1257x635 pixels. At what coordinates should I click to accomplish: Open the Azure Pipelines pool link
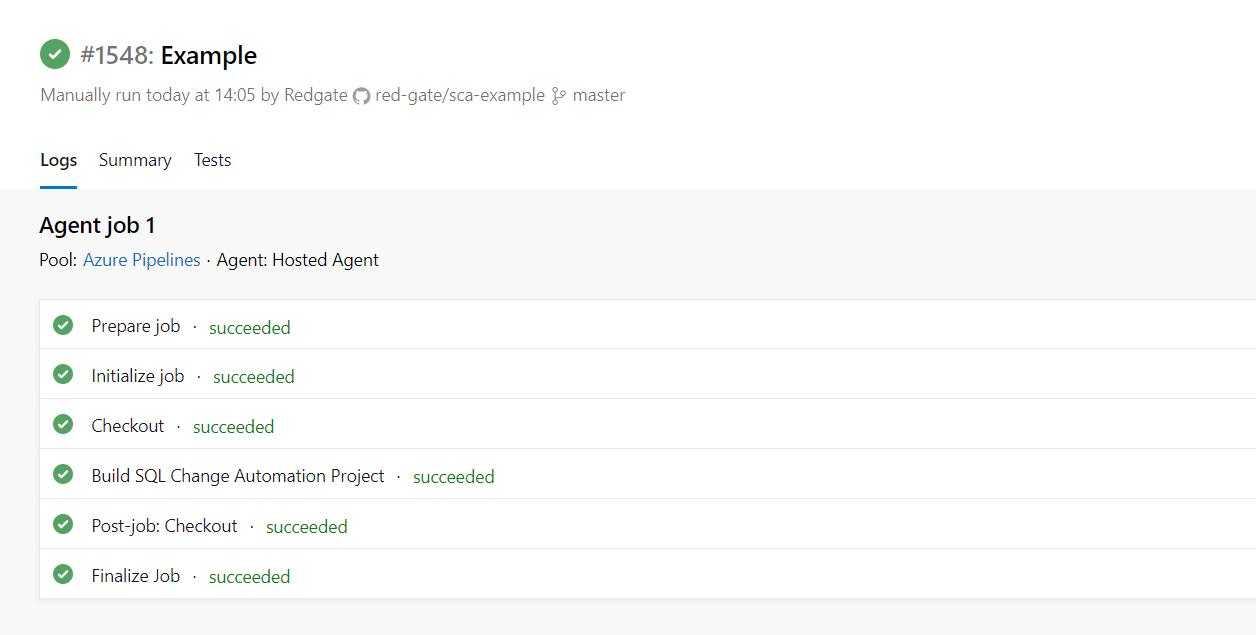point(142,260)
